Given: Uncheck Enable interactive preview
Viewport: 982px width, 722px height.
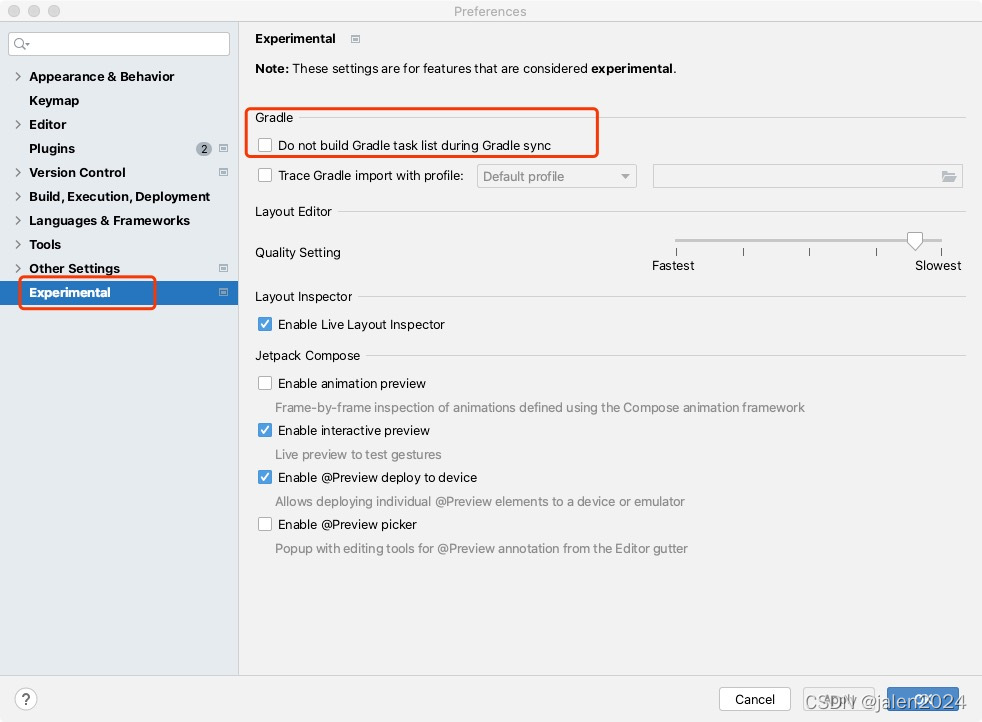Looking at the screenshot, I should coord(265,430).
